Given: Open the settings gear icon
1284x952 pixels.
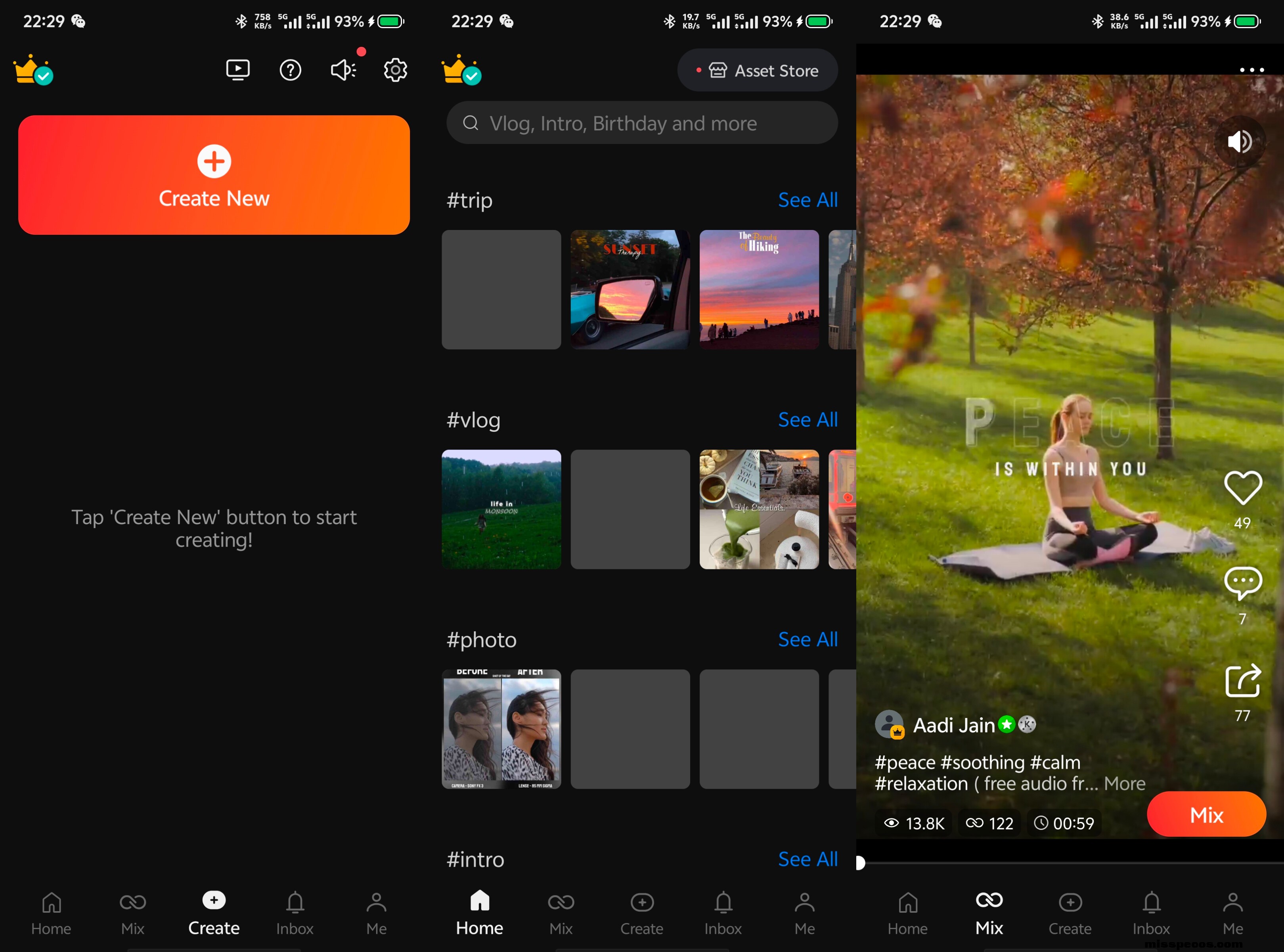Looking at the screenshot, I should 395,70.
